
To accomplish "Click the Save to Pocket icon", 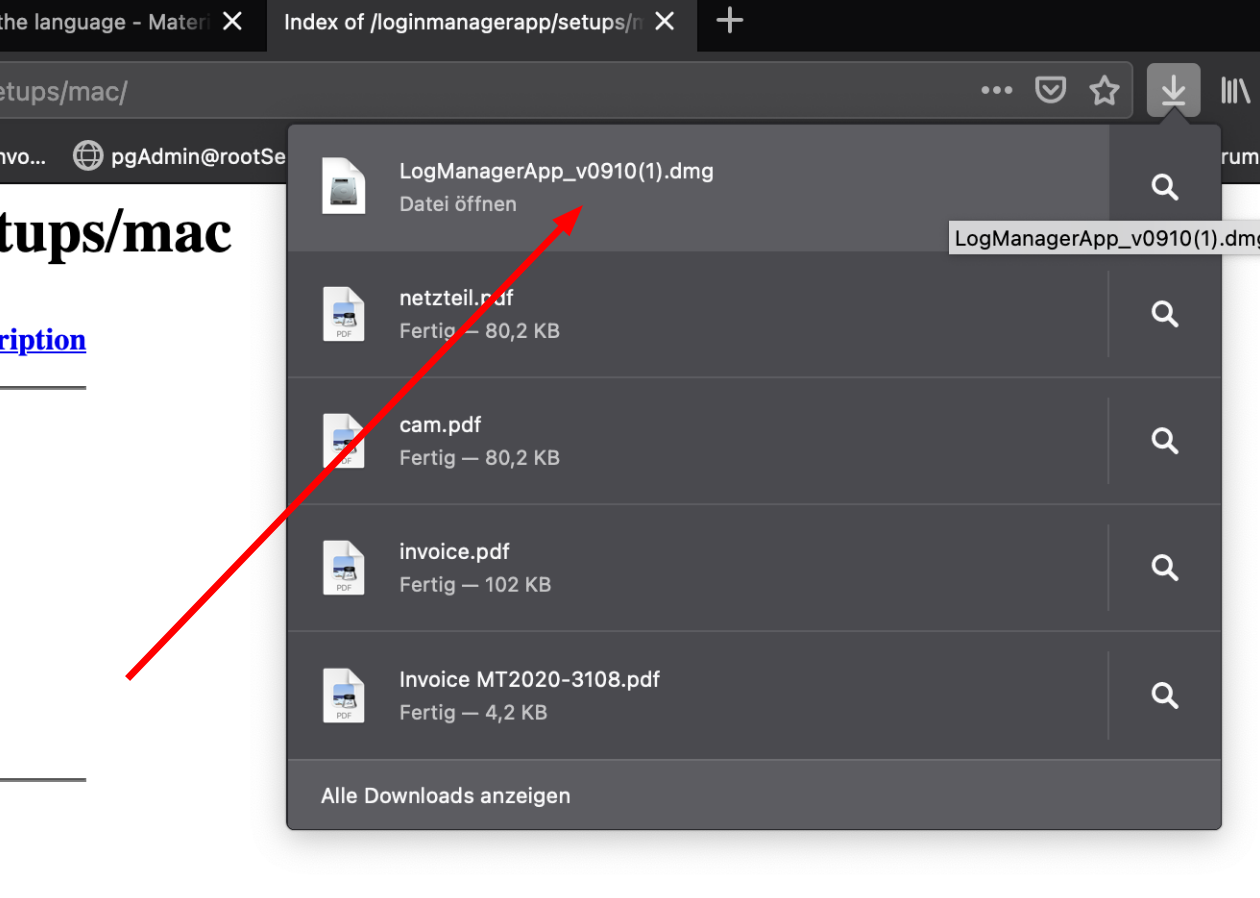I will click(1050, 91).
